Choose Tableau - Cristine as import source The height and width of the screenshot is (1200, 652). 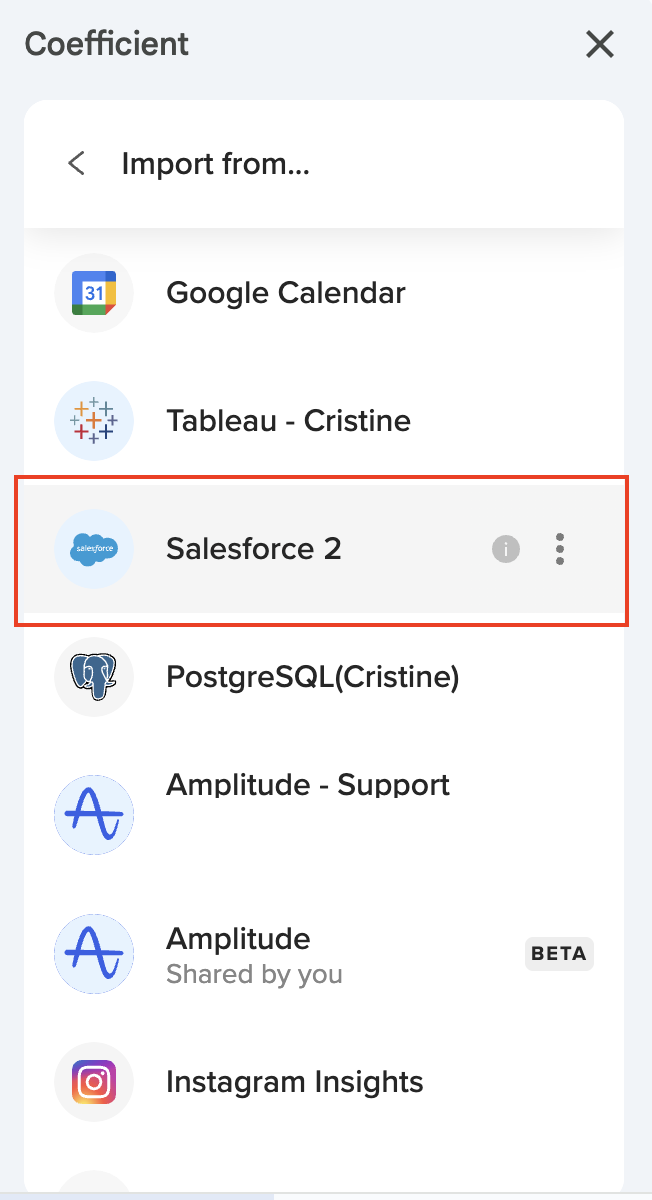click(x=287, y=420)
